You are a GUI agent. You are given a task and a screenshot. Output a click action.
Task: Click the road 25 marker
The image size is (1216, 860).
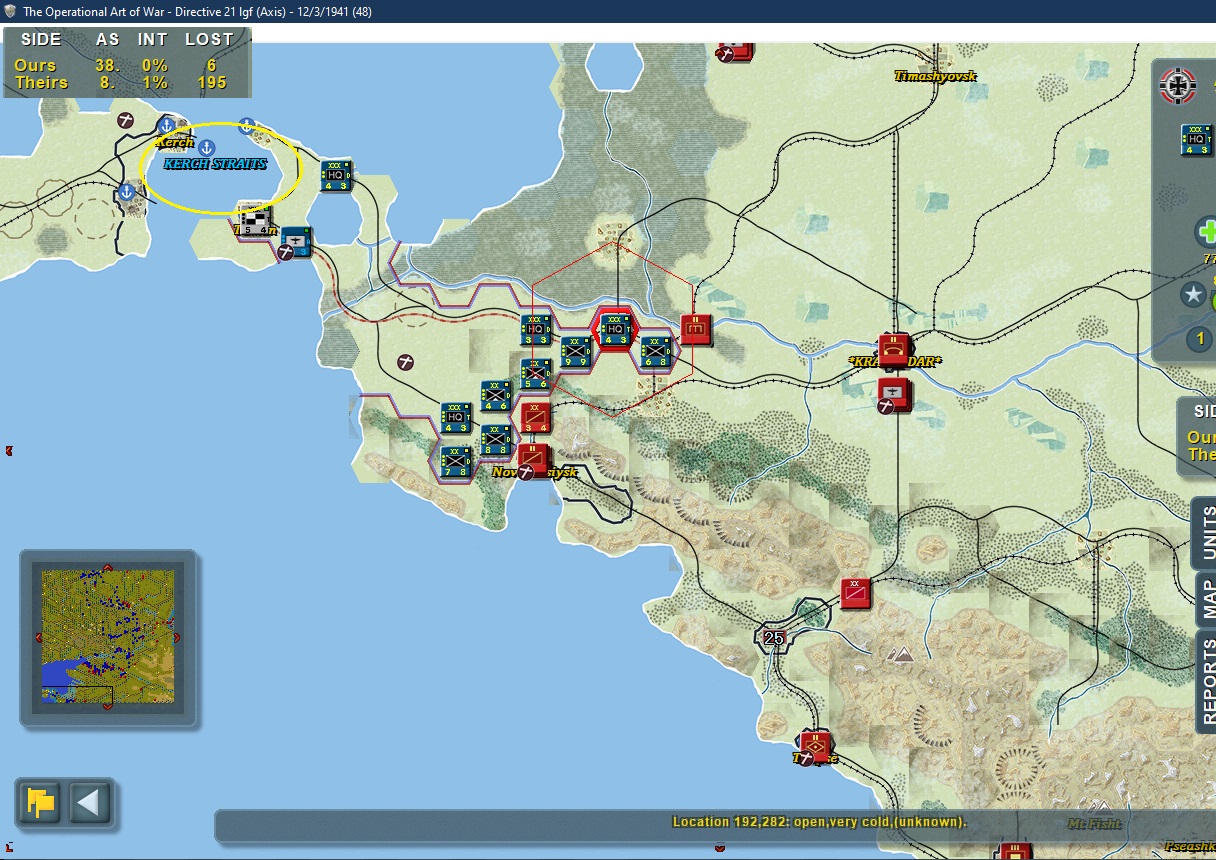774,637
